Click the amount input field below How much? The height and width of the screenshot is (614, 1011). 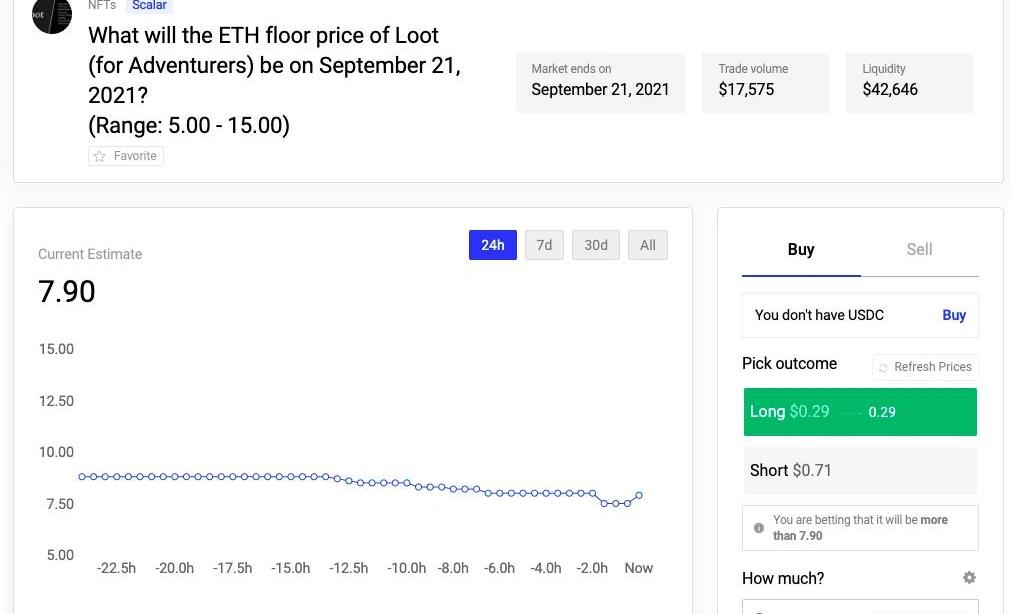(860, 607)
